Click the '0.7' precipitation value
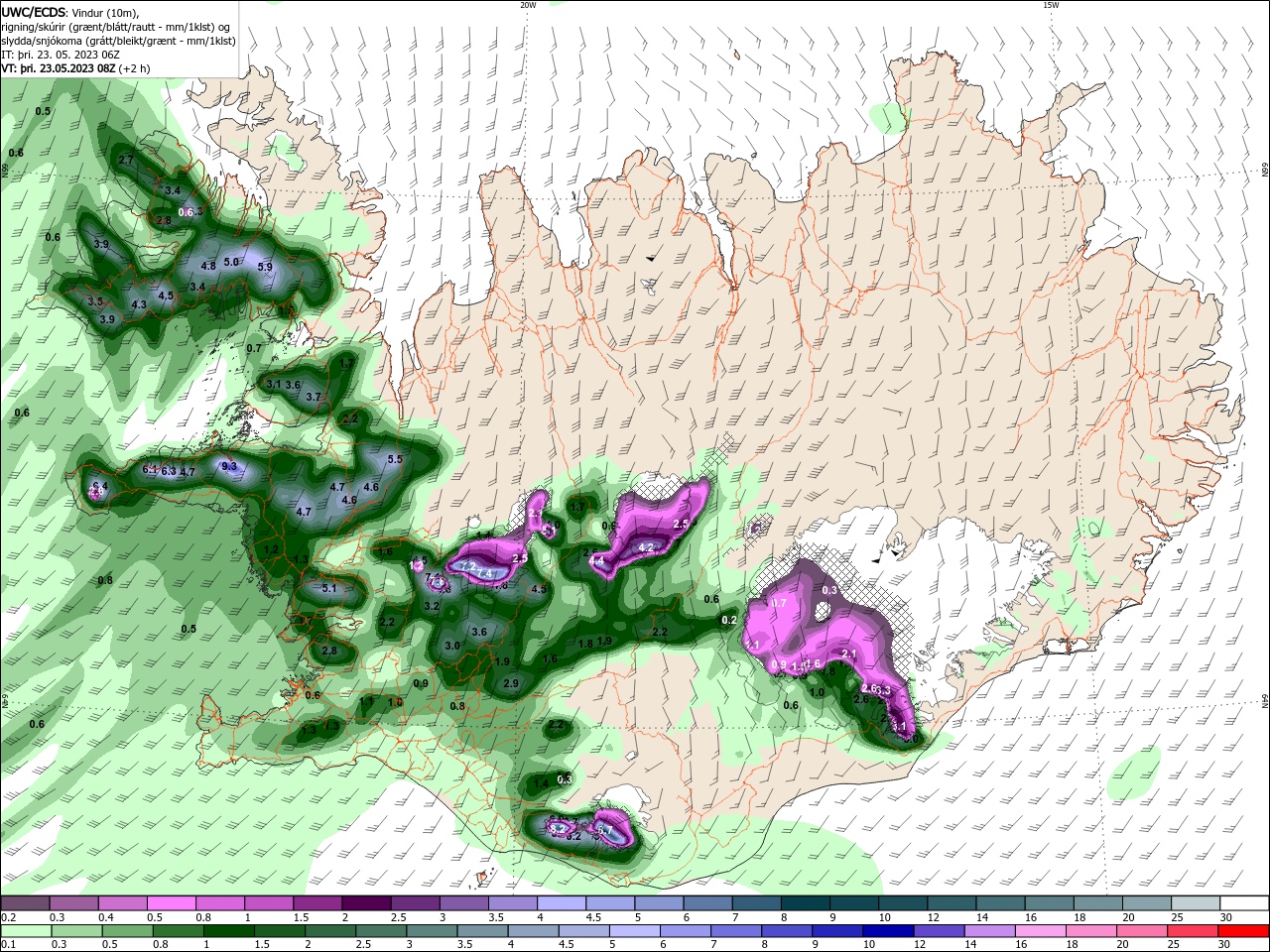Image resolution: width=1270 pixels, height=952 pixels. tap(254, 348)
